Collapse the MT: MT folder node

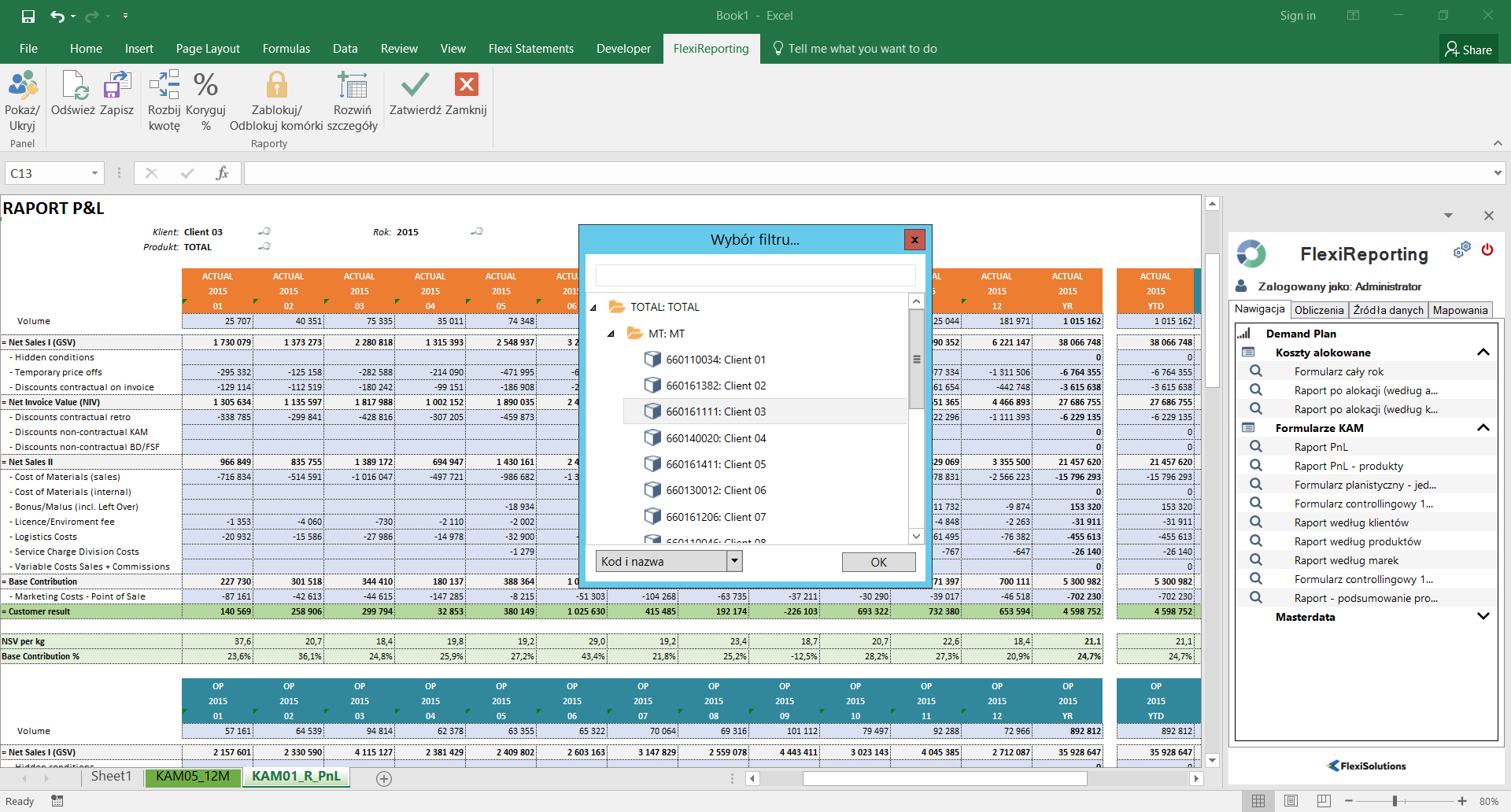pos(611,334)
